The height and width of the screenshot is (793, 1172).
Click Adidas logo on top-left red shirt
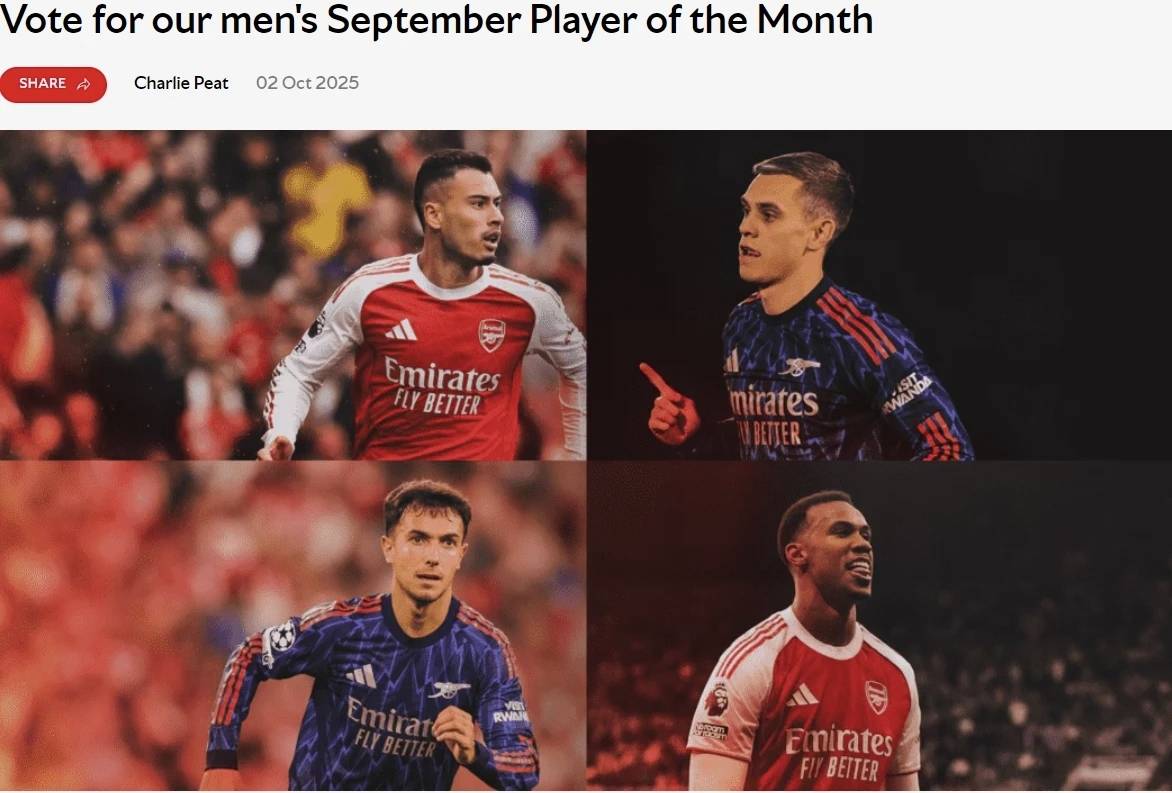tap(402, 329)
